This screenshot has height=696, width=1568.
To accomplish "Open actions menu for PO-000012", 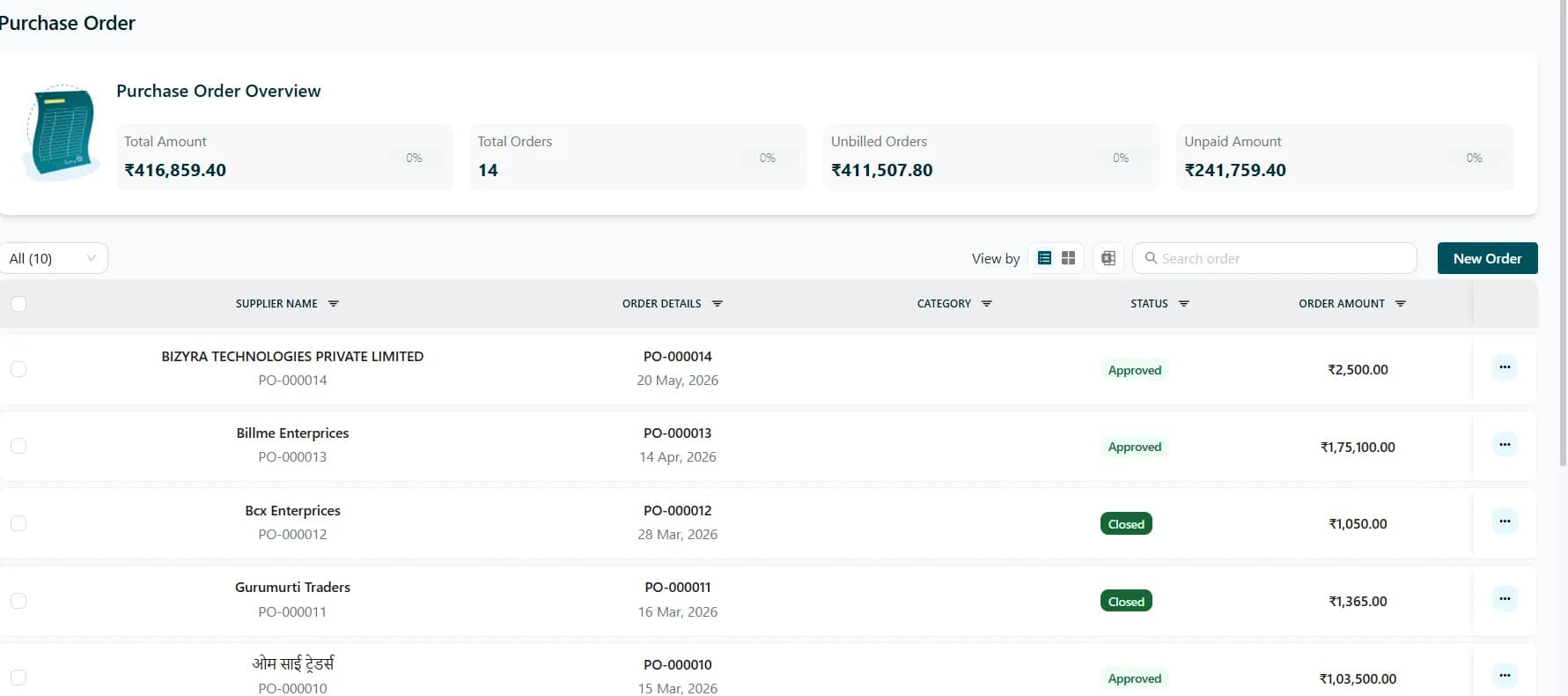I will pos(1505,522).
